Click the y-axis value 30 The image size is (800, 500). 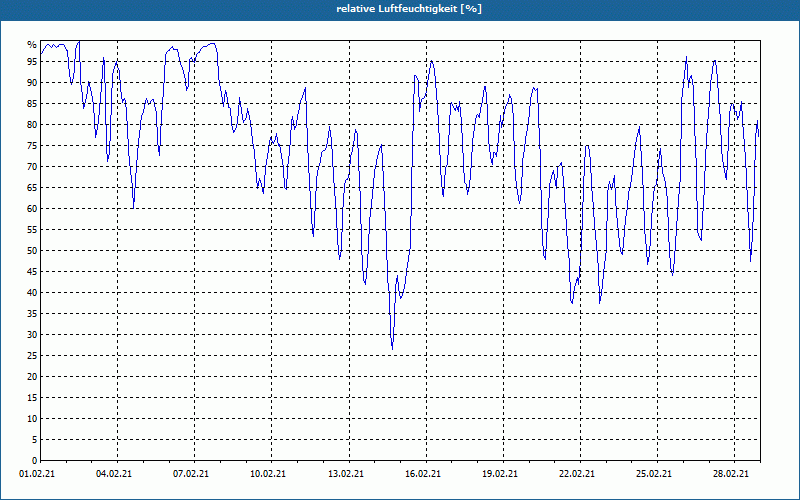[x=32, y=335]
